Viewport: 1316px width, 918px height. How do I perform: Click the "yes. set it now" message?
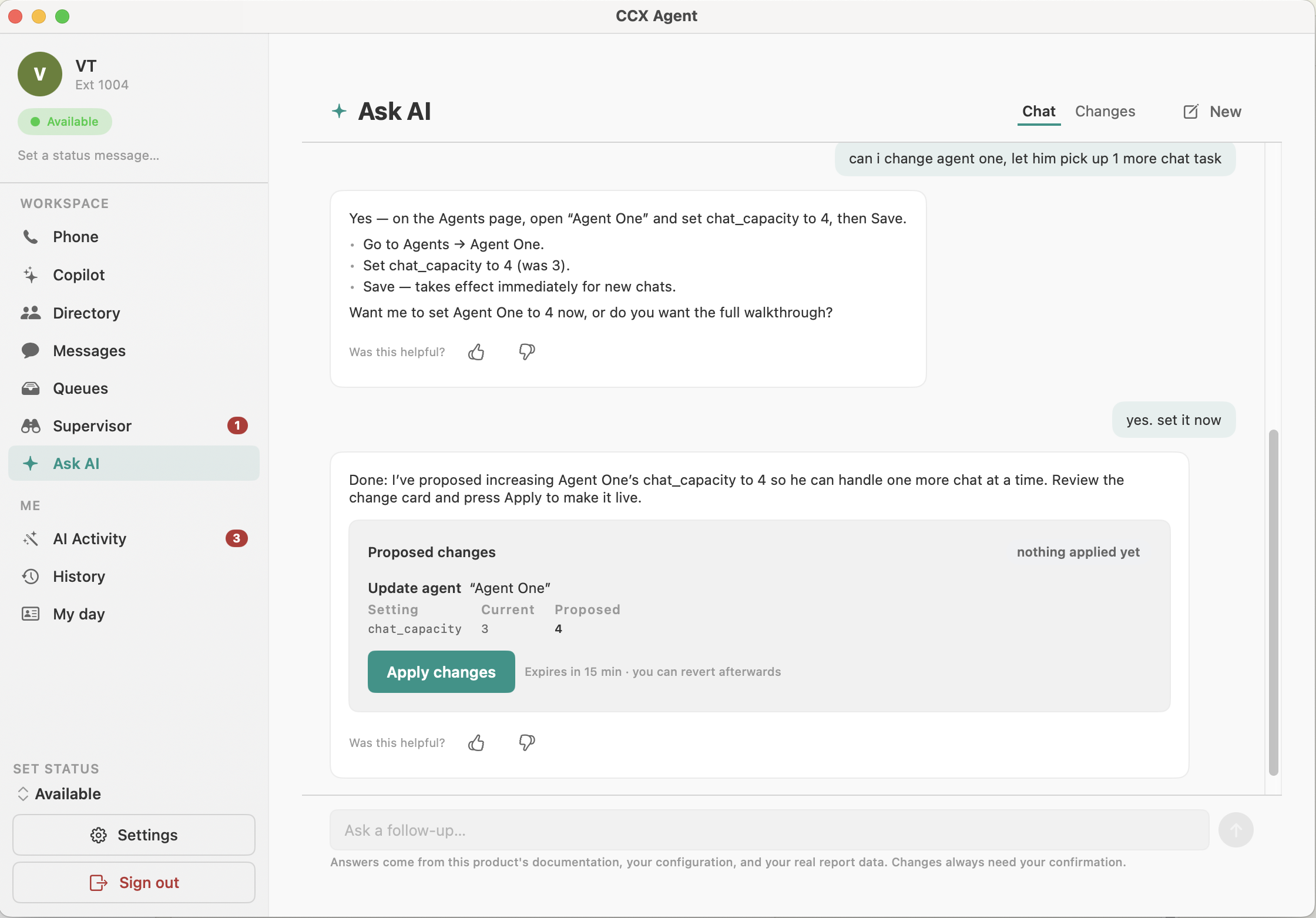(x=1173, y=420)
